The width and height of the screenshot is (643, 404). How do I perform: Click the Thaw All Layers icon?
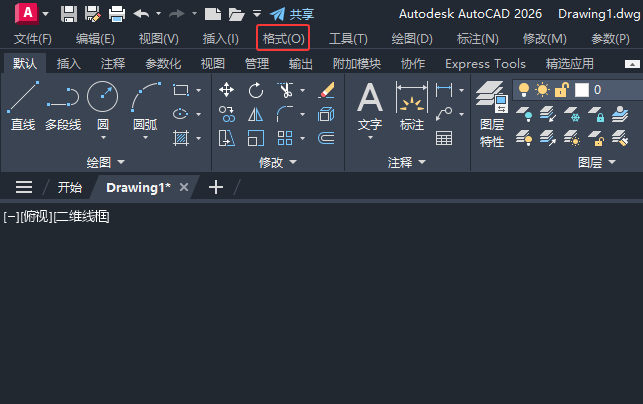point(572,138)
